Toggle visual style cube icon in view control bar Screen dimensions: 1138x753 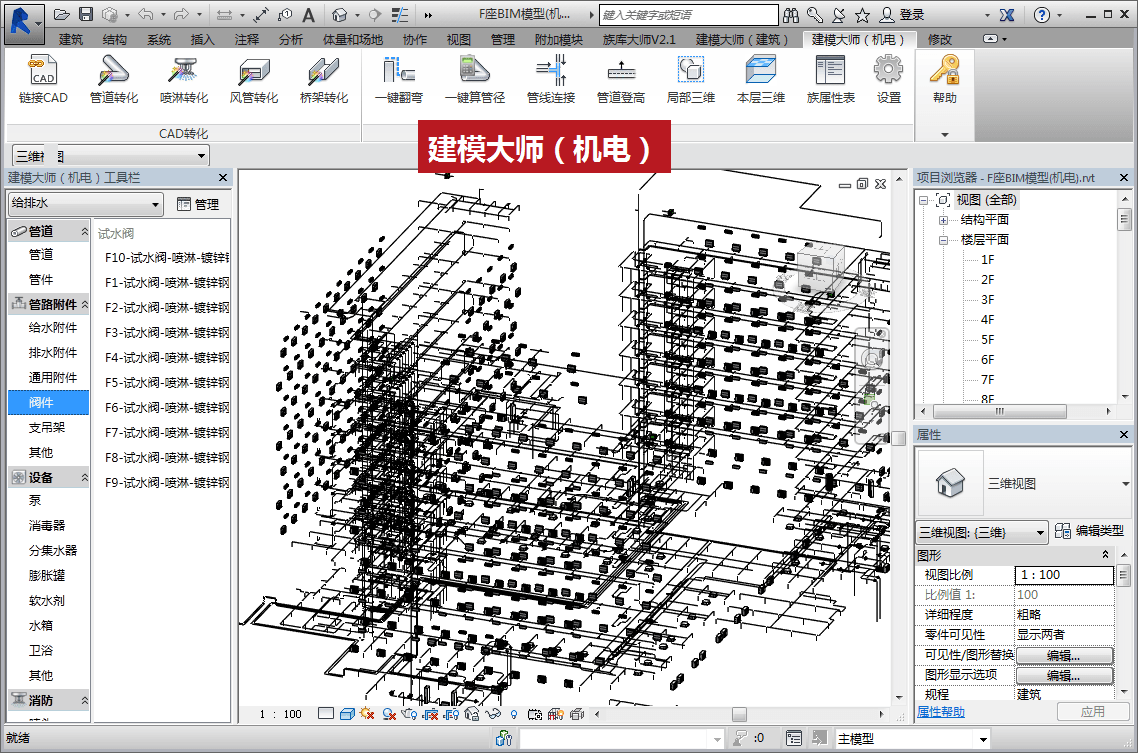pos(347,714)
